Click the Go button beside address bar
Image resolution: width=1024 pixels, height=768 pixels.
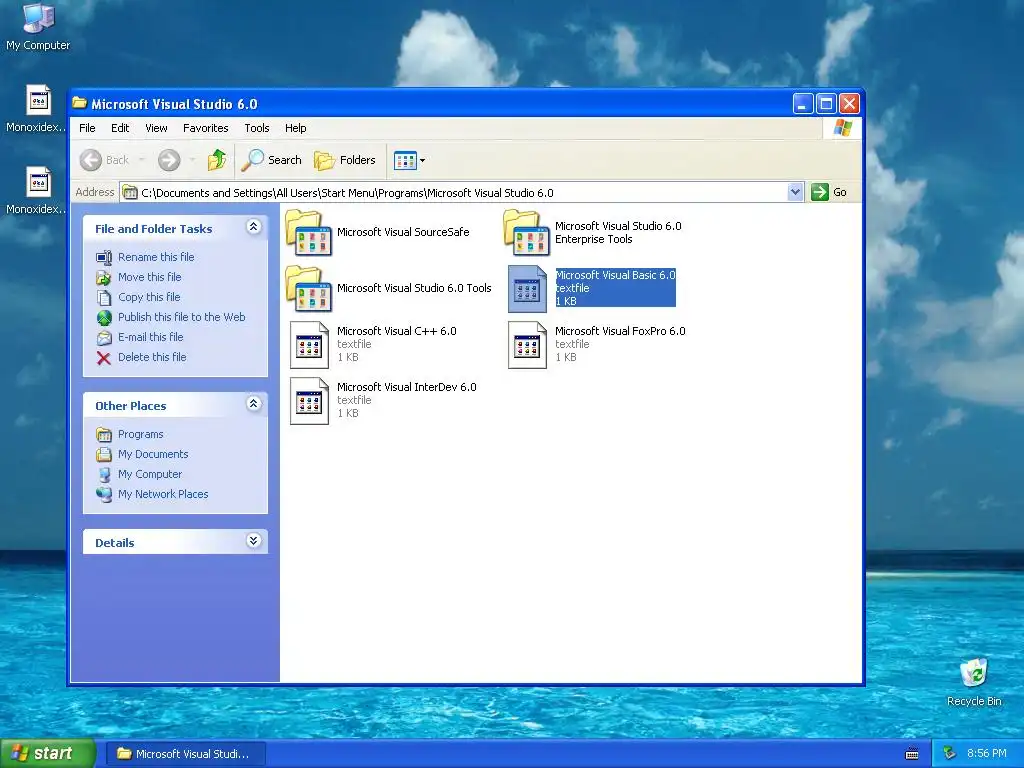coord(829,192)
